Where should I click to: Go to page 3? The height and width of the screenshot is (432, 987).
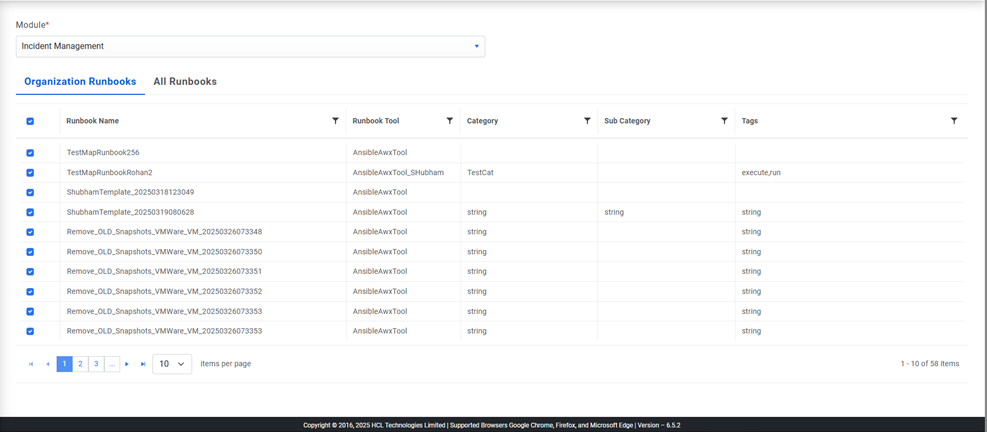click(96, 364)
